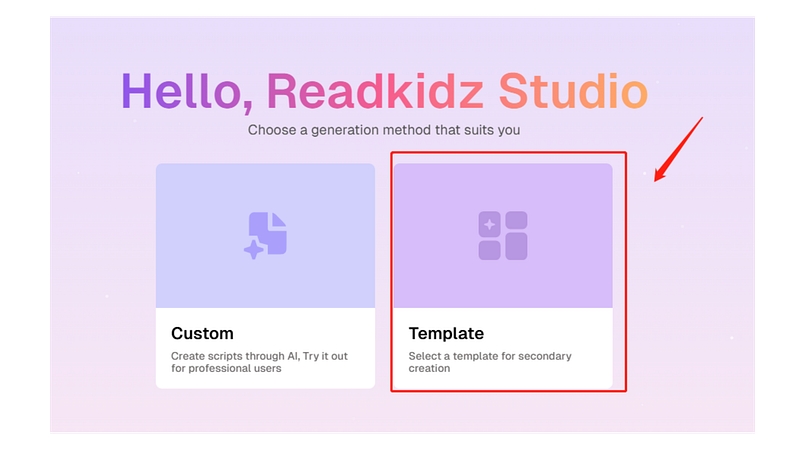Image resolution: width=800 pixels, height=450 pixels.
Task: Click "Select a template for secondary creation" text
Action: (x=490, y=362)
